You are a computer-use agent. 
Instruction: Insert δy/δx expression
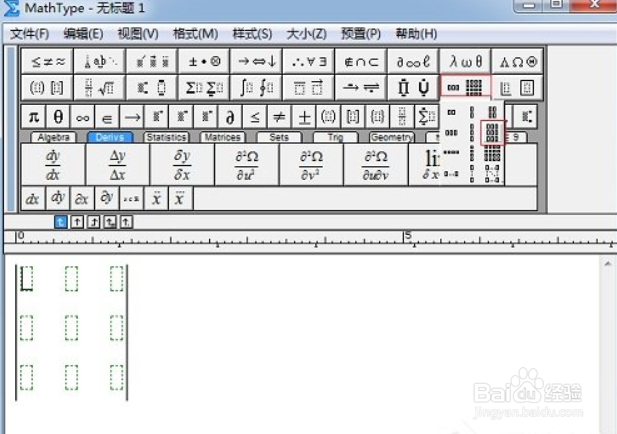[182, 165]
